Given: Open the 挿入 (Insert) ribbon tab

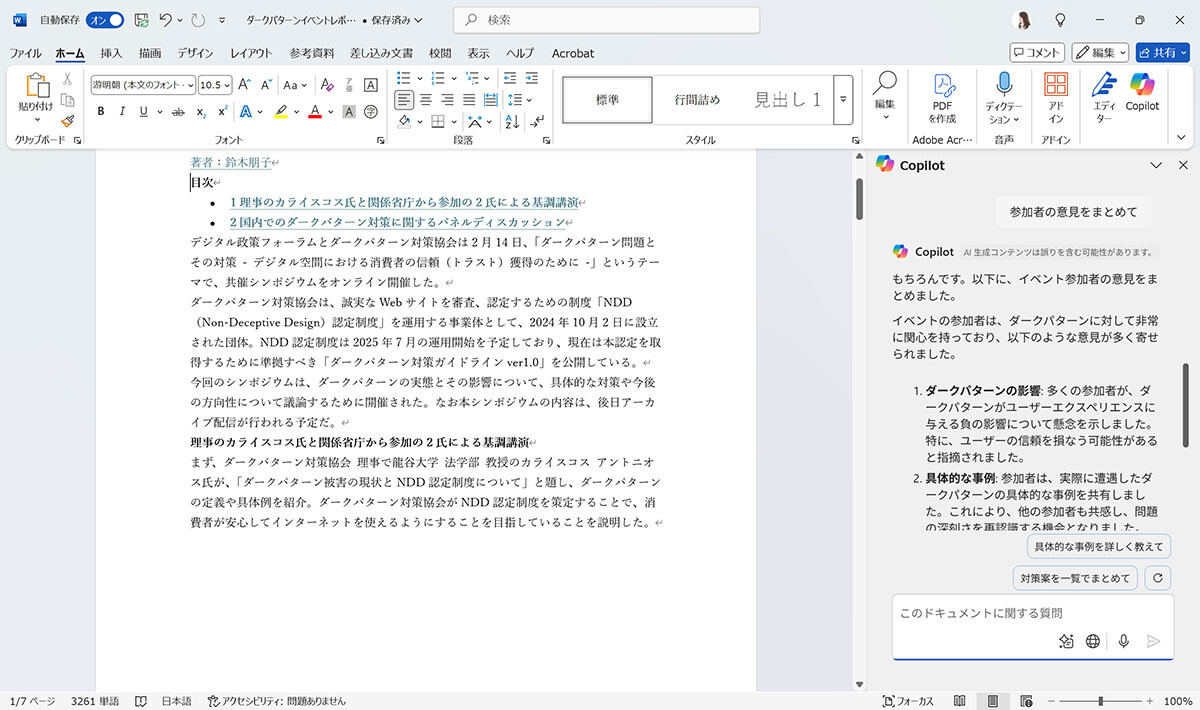Looking at the screenshot, I should tap(111, 53).
